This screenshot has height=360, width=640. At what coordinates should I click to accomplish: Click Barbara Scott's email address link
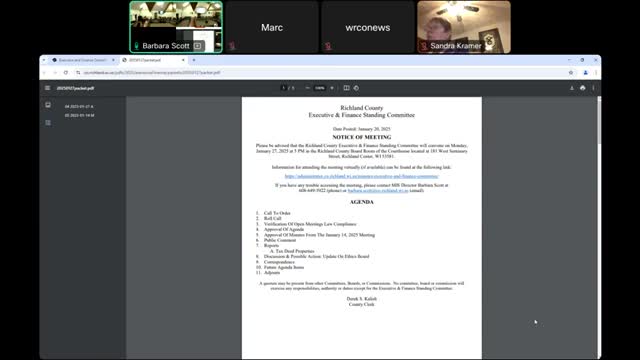(x=378, y=191)
